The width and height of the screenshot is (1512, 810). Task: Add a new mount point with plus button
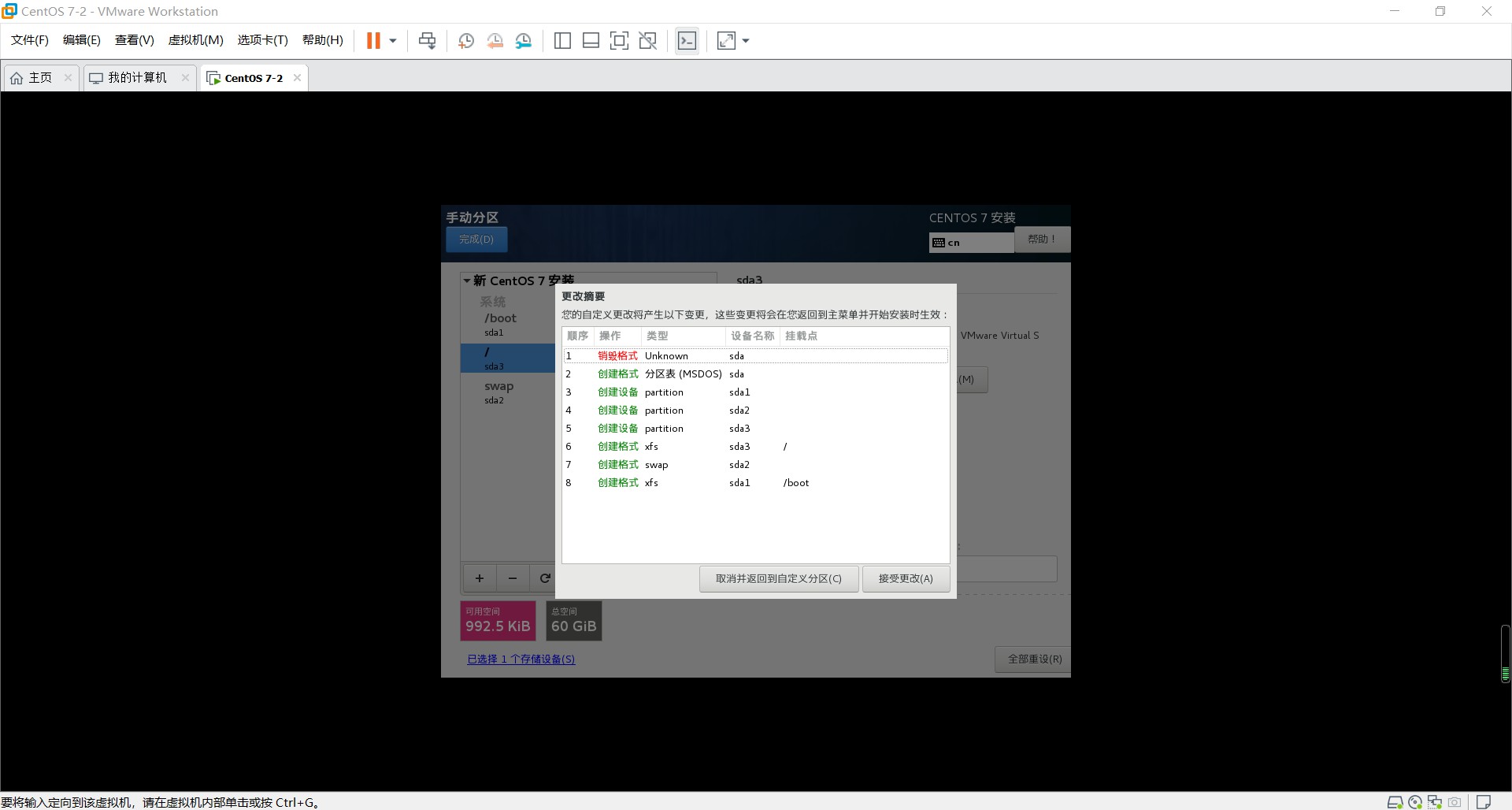[479, 578]
